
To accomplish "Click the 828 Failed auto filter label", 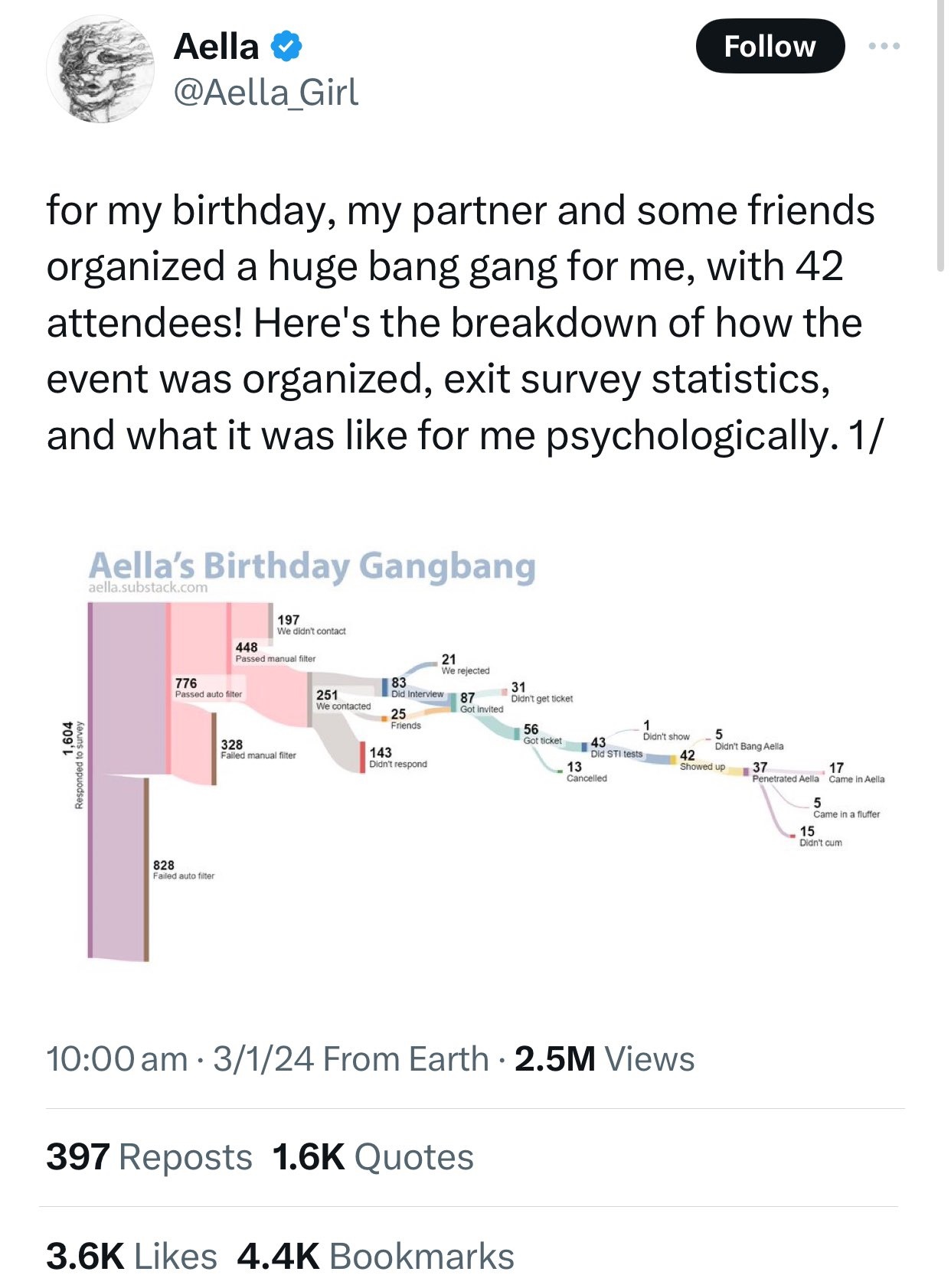I will tap(183, 870).
